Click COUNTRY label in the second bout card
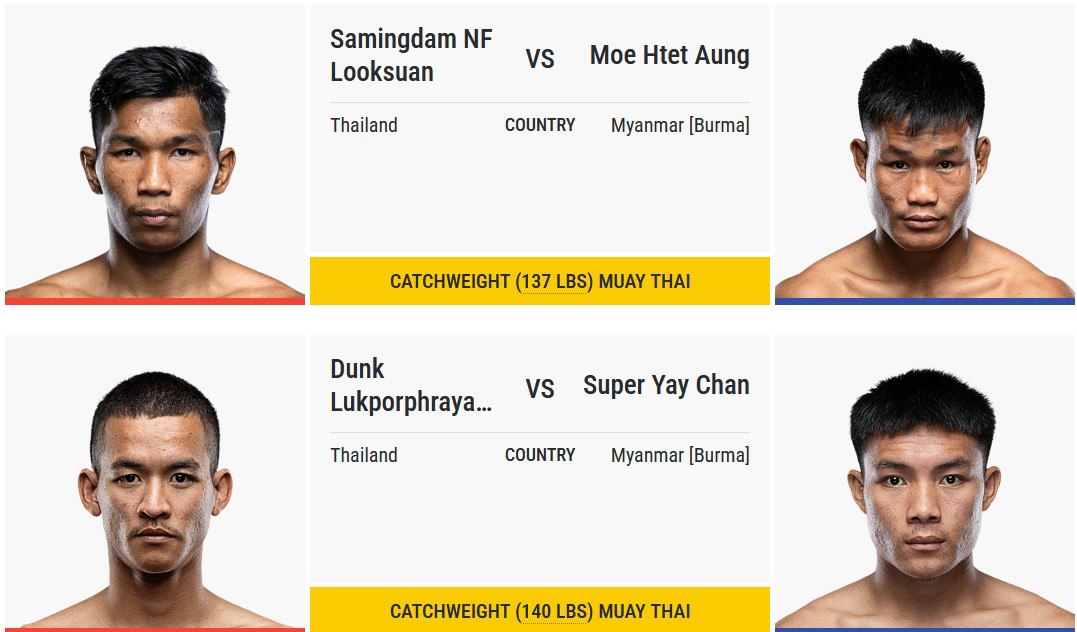Image resolution: width=1077 pixels, height=632 pixels. (540, 455)
